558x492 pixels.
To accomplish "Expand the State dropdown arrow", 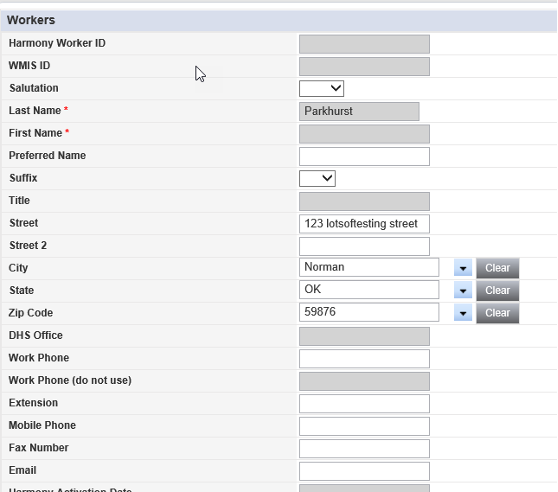I will coord(463,290).
